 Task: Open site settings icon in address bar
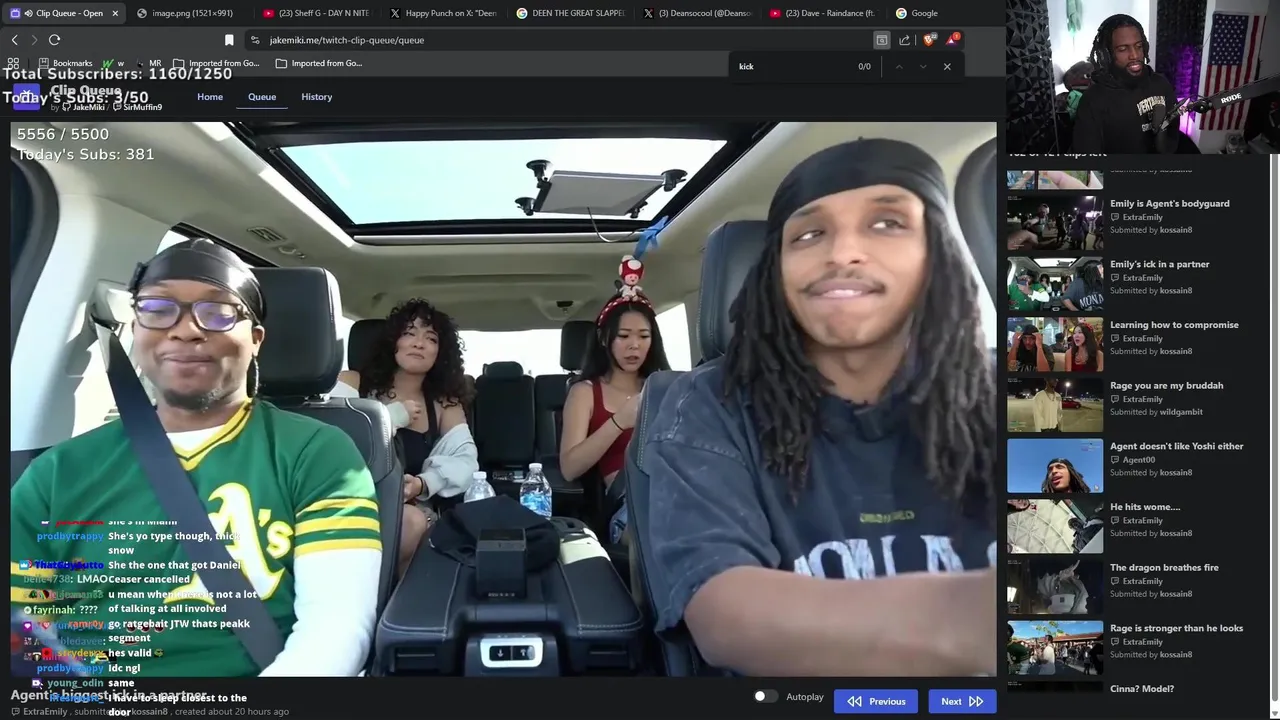[x=255, y=40]
